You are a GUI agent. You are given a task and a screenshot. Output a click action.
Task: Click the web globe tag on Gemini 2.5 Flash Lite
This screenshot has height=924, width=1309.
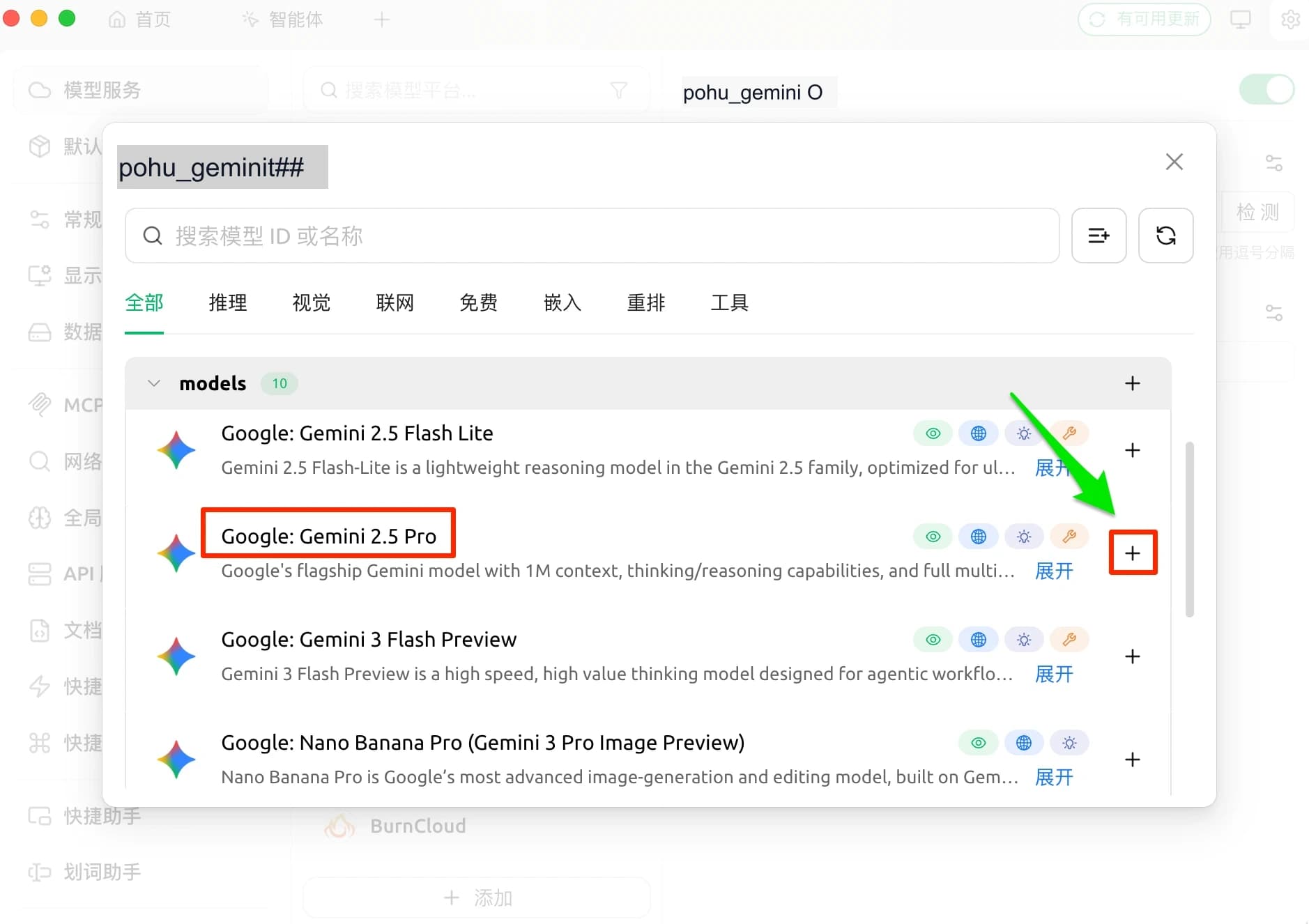pos(979,433)
